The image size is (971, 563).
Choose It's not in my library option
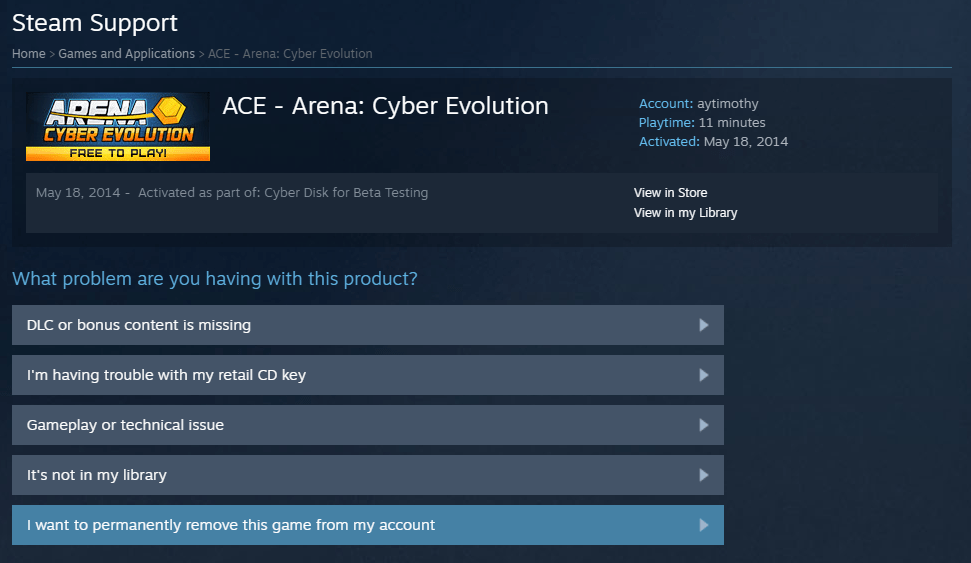(x=368, y=475)
